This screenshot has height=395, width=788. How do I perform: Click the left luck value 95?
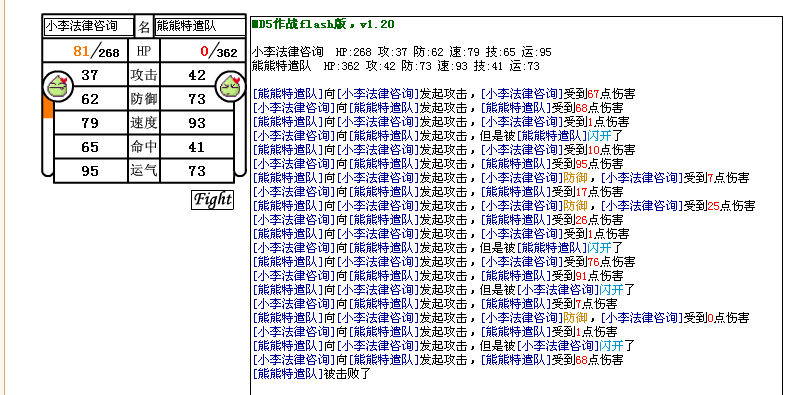[x=90, y=171]
